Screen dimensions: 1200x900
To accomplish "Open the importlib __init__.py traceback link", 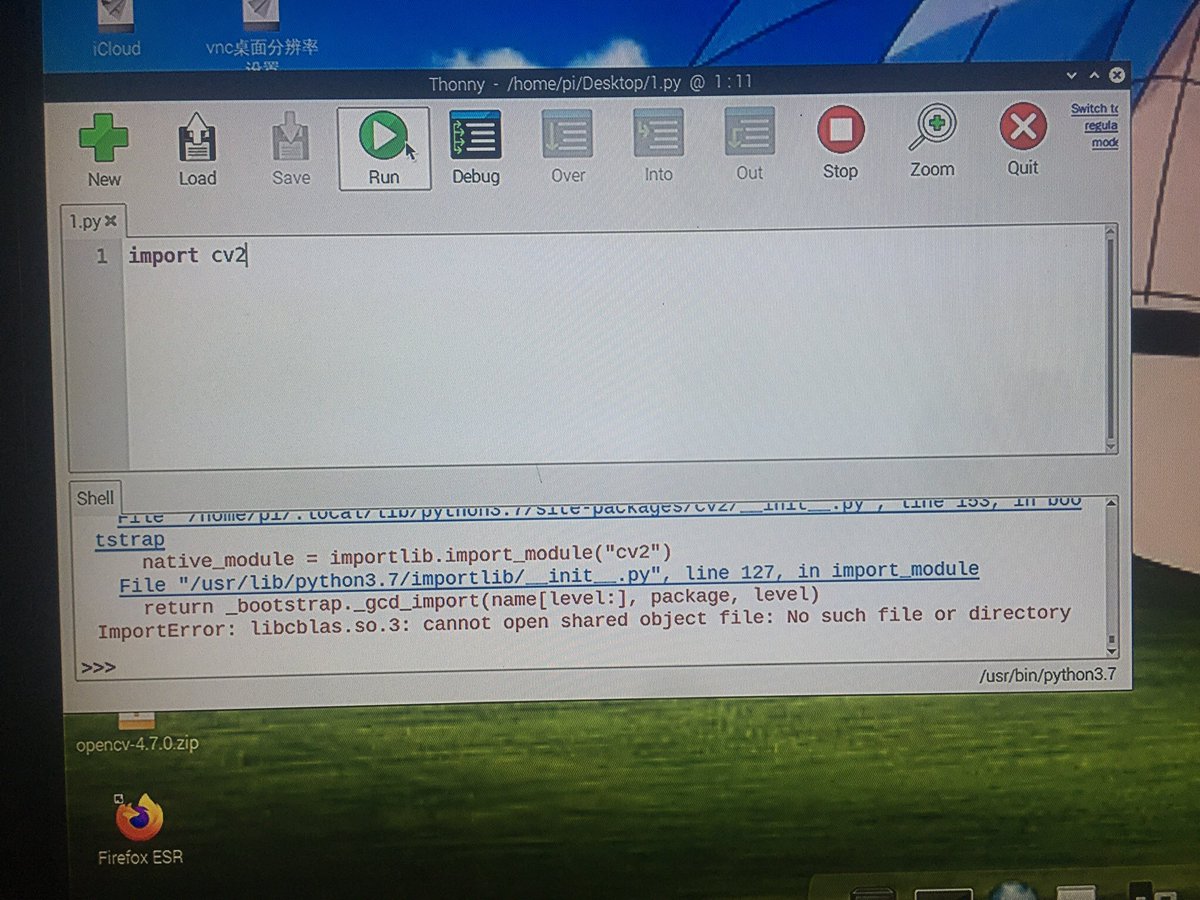I will pos(548,575).
